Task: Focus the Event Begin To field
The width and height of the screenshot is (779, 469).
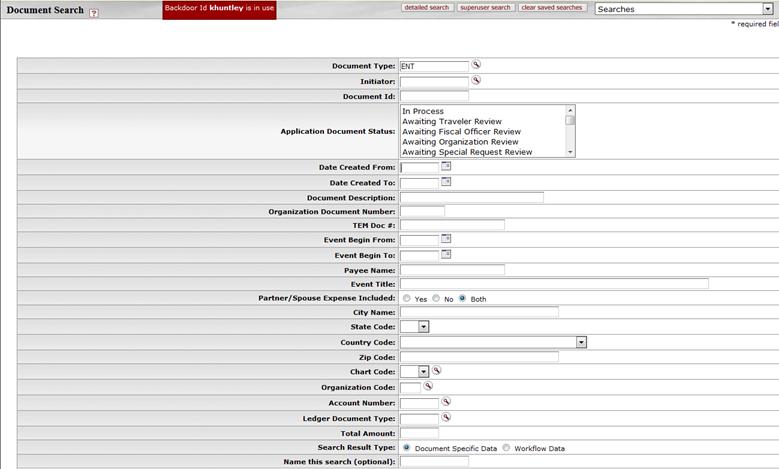Action: (419, 256)
